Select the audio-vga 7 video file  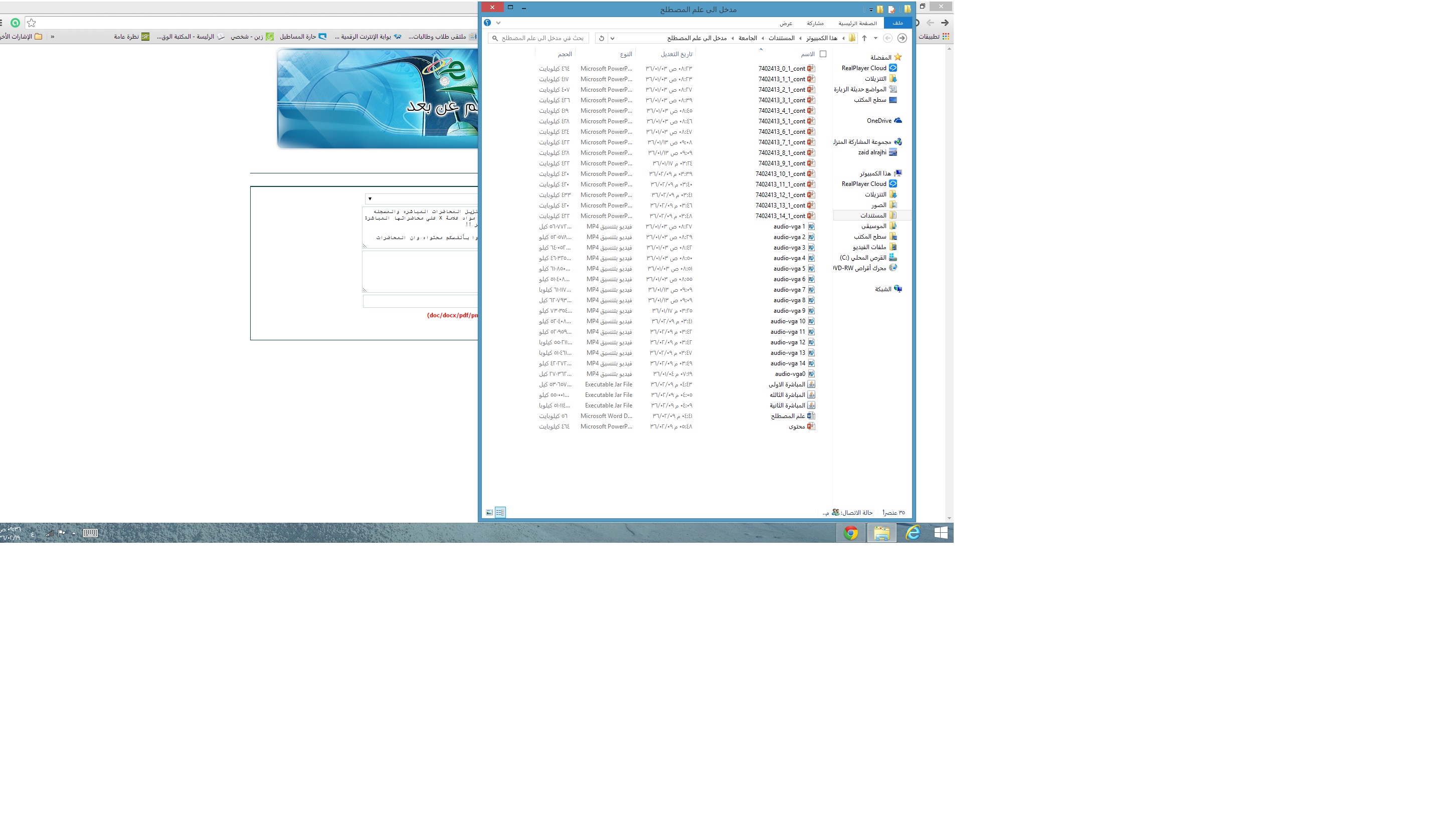[789, 290]
